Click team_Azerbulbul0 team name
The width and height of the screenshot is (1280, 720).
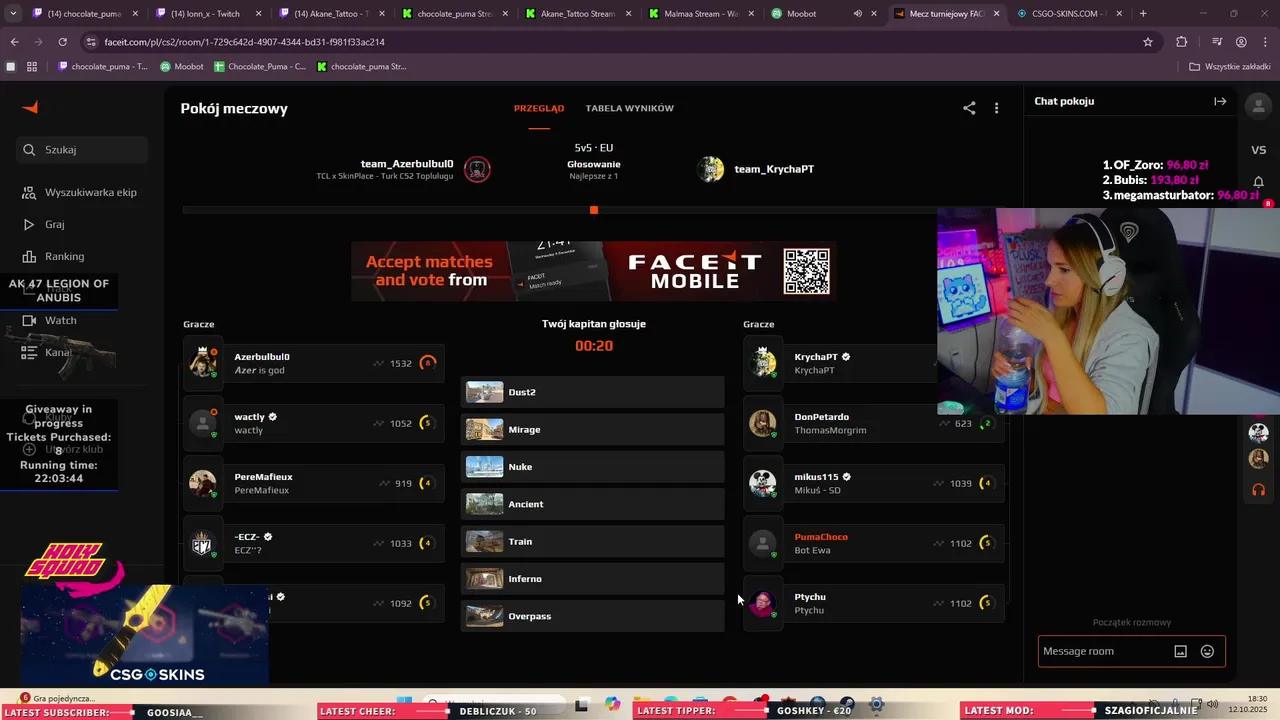[407, 163]
